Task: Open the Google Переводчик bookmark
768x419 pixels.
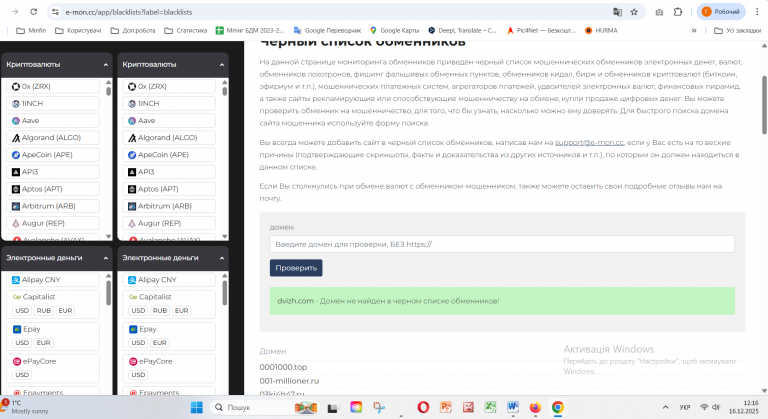Action: 327,30
